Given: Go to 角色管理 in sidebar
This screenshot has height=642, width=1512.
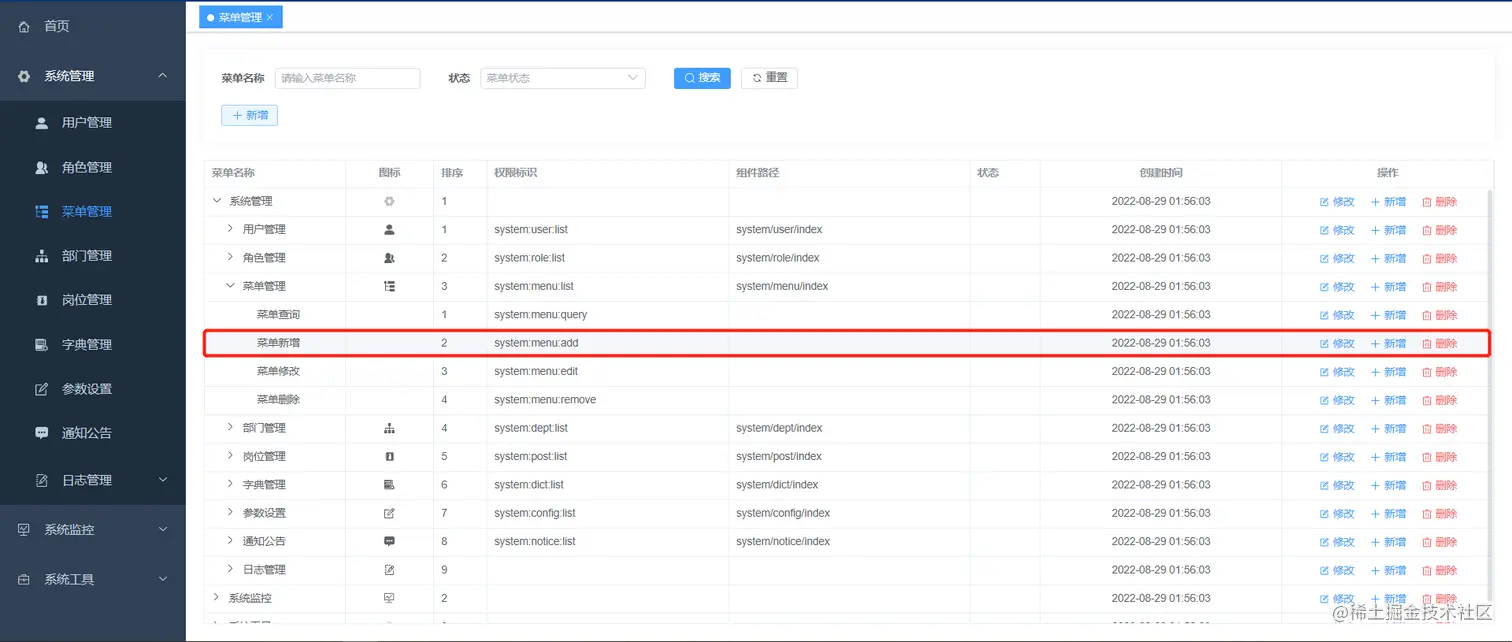Looking at the screenshot, I should tap(92, 167).
